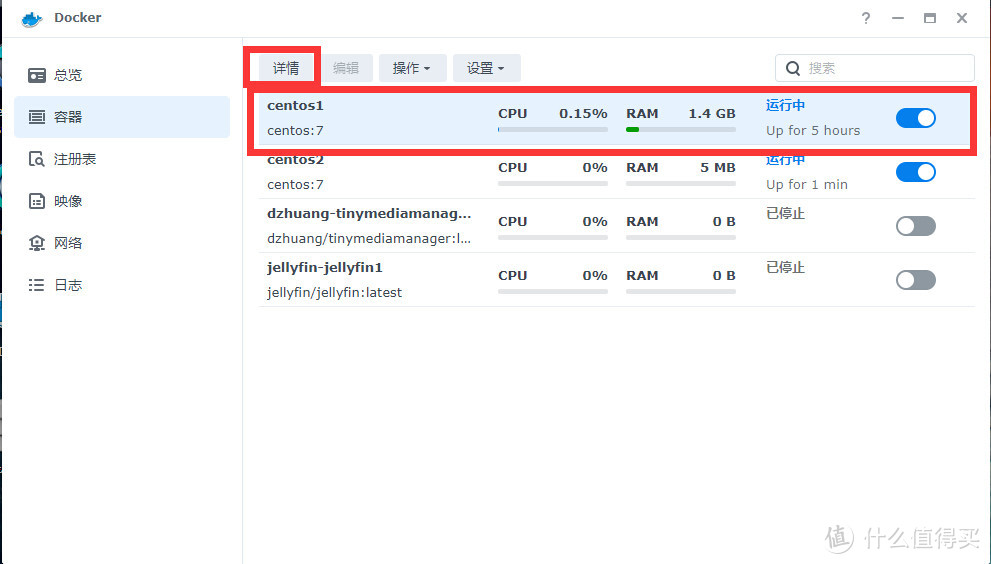The image size is (991, 564).
Task: Focus the 搜索 search input field
Action: (x=875, y=68)
